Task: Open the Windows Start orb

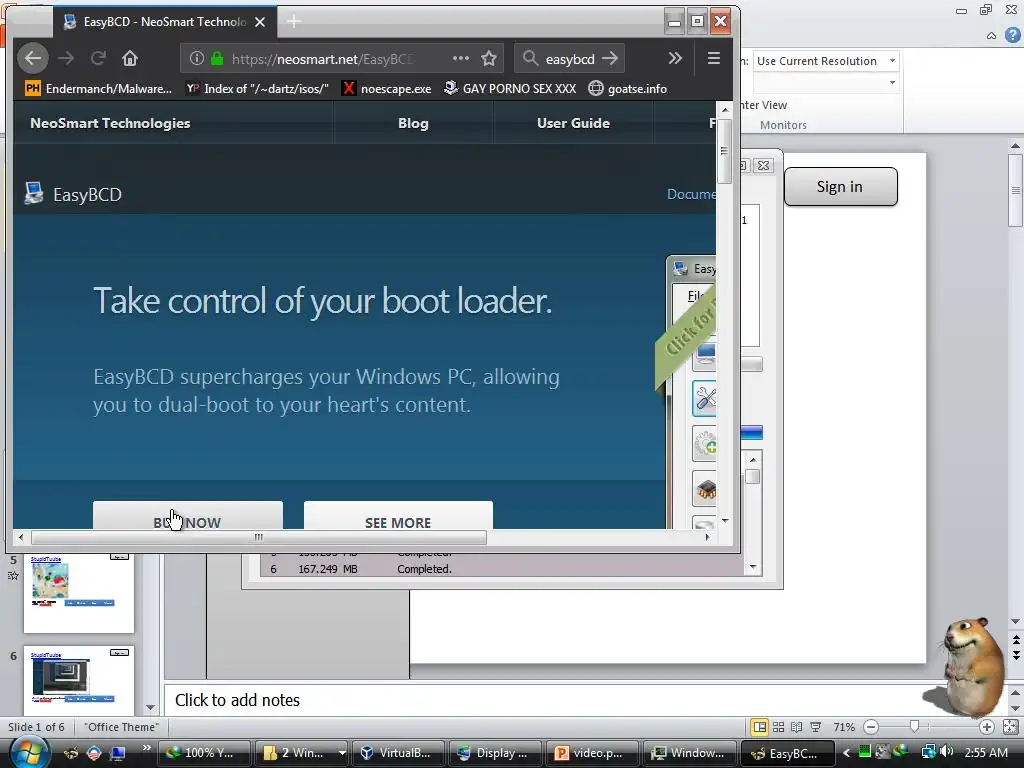Action: click(28, 752)
